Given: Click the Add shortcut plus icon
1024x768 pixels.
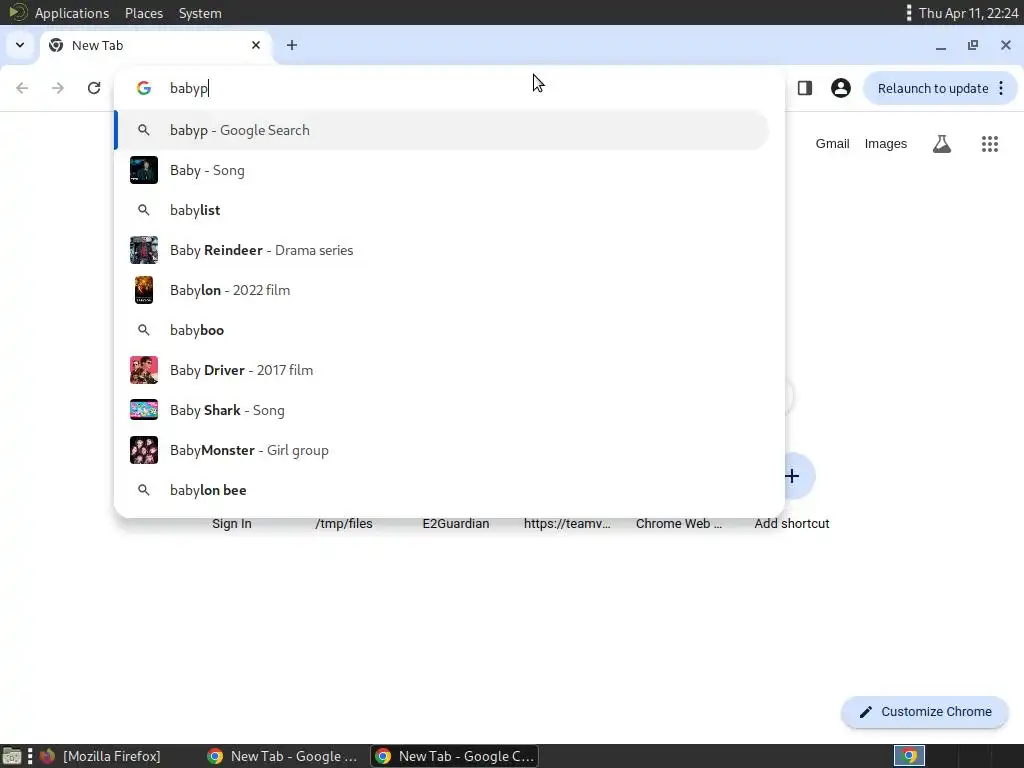Looking at the screenshot, I should click(792, 476).
